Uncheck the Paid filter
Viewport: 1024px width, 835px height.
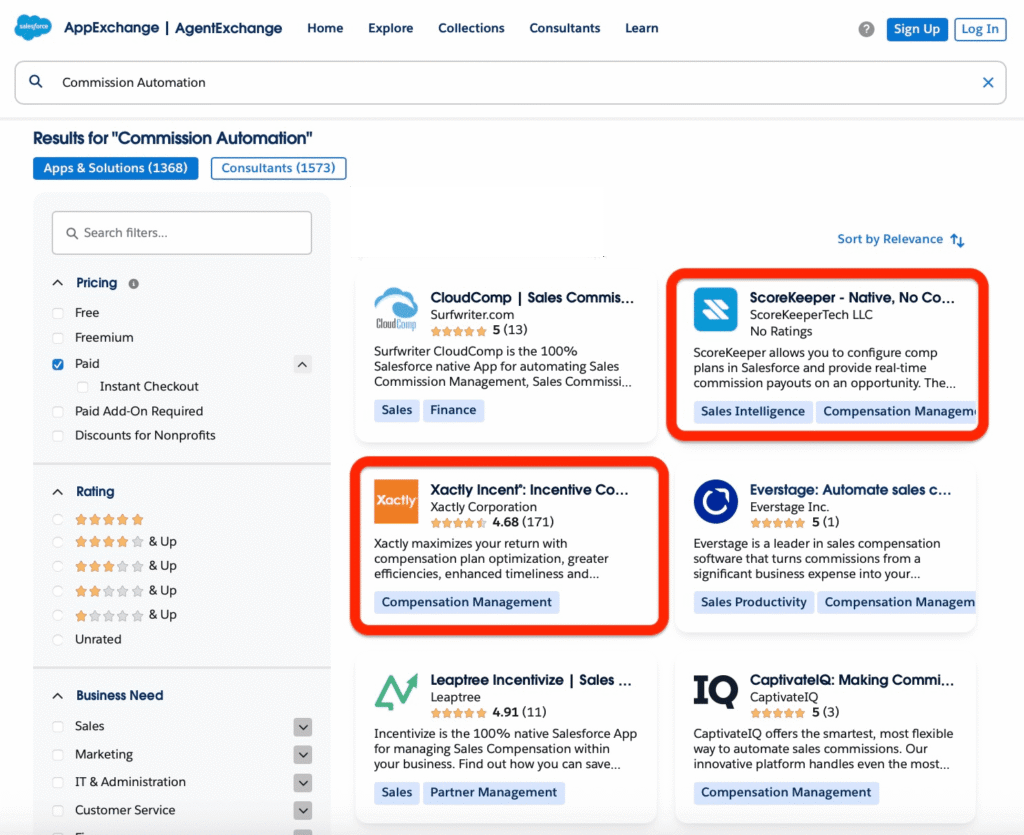coord(59,363)
